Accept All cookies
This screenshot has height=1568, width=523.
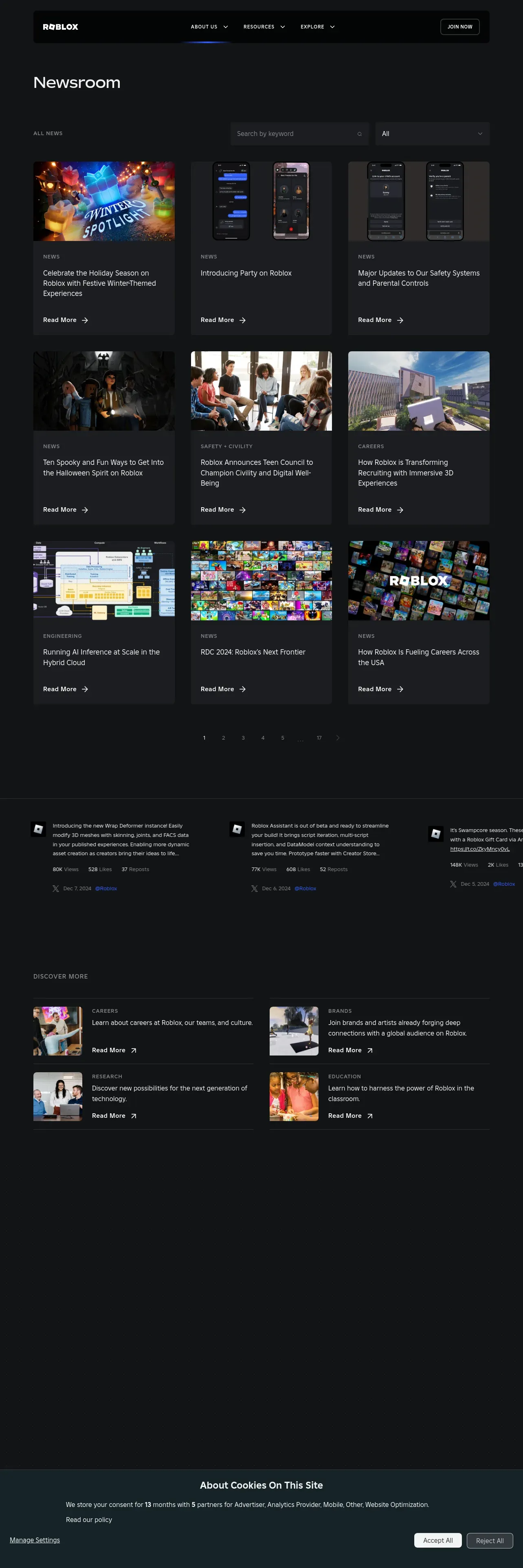point(438,1541)
